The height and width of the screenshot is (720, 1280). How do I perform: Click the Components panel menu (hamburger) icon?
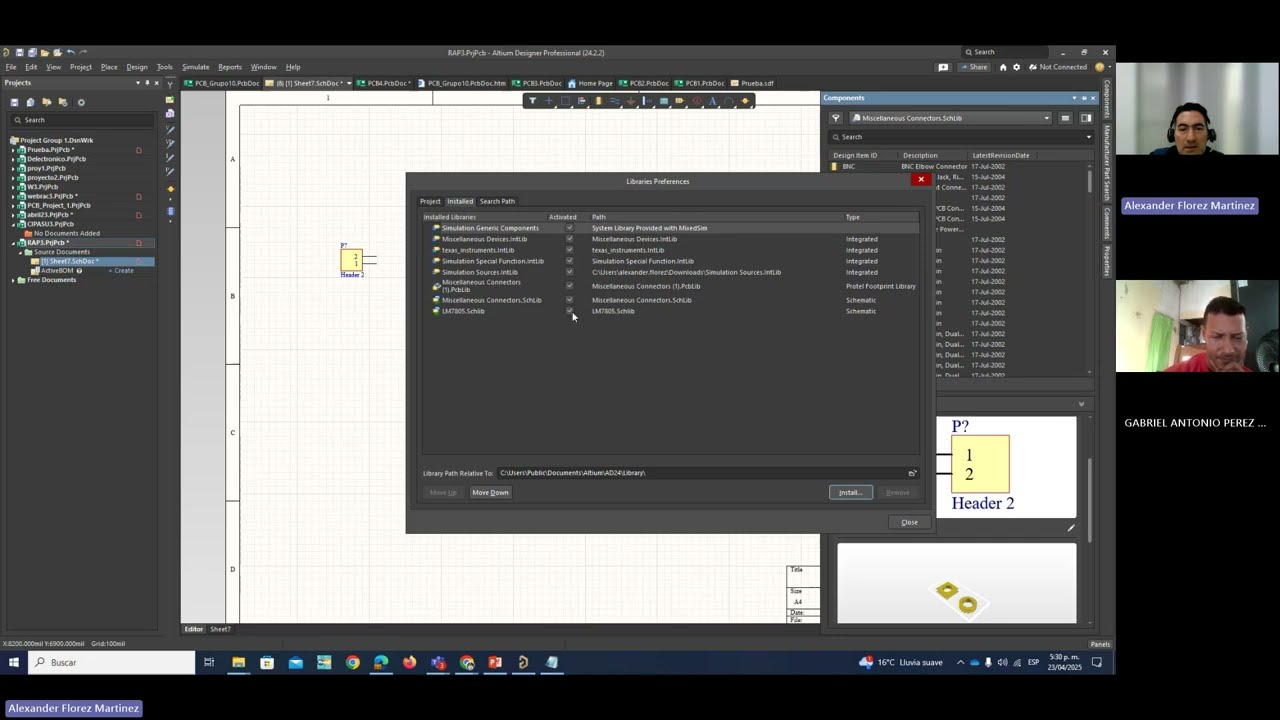click(1065, 118)
